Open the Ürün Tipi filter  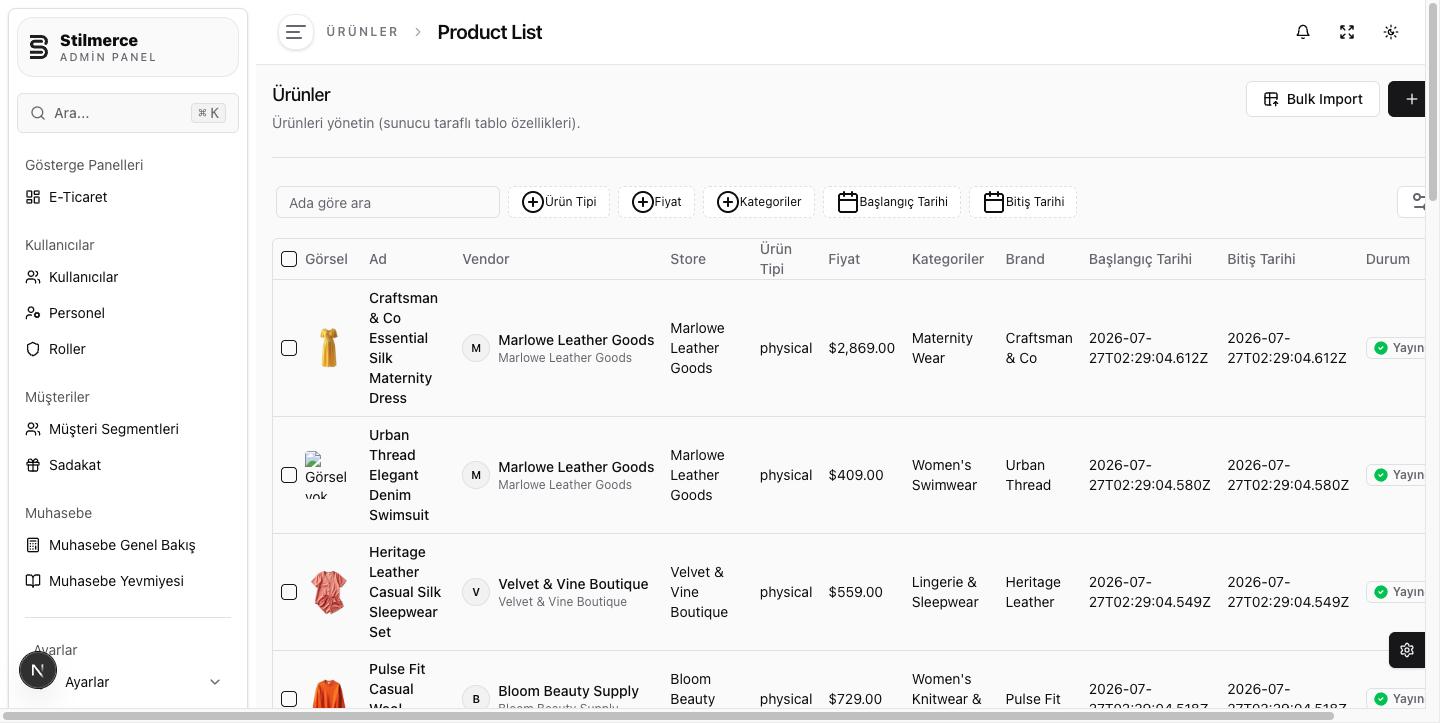tap(559, 202)
